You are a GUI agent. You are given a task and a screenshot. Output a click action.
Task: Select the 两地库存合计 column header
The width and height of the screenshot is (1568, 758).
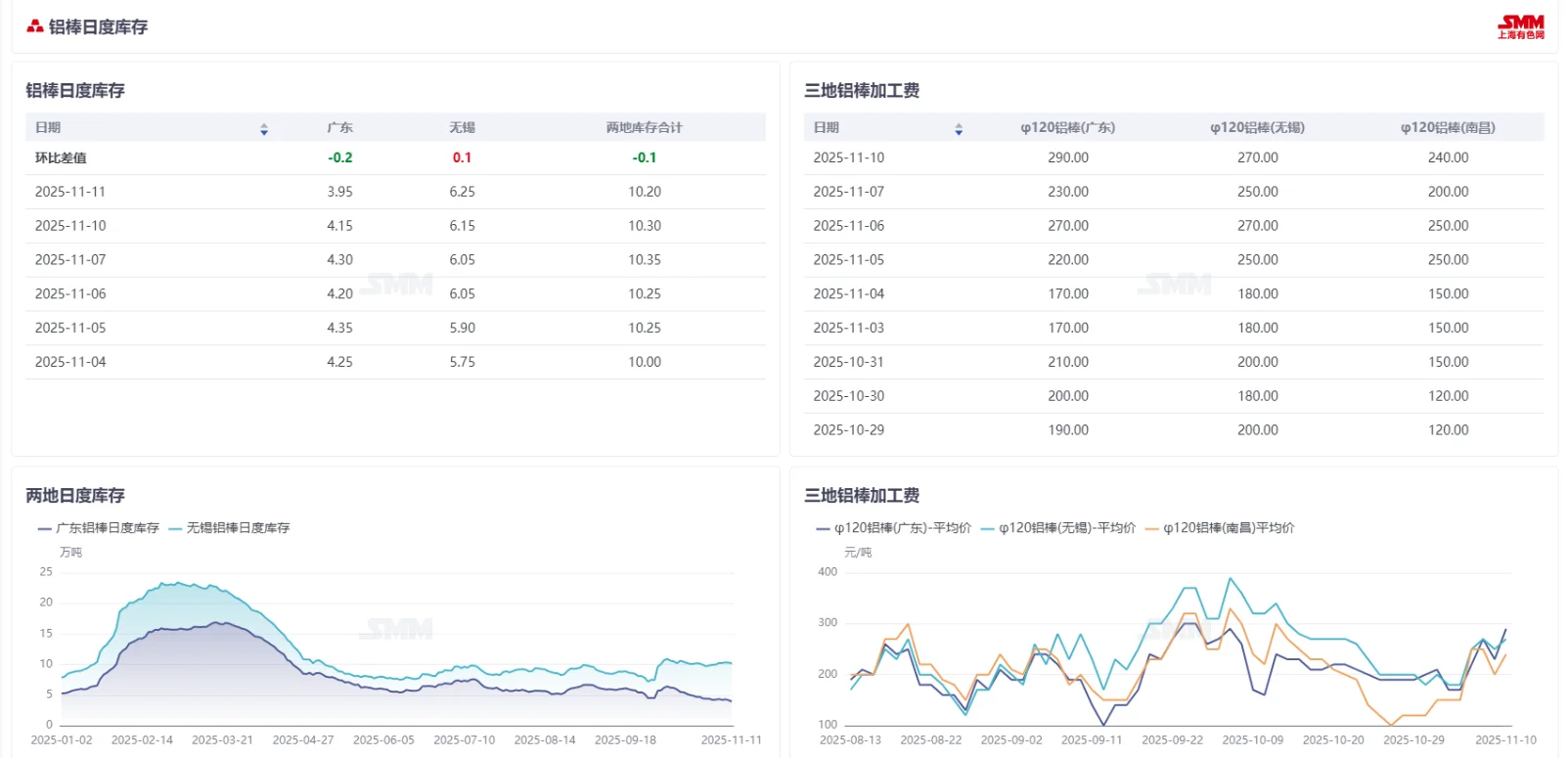(x=645, y=128)
